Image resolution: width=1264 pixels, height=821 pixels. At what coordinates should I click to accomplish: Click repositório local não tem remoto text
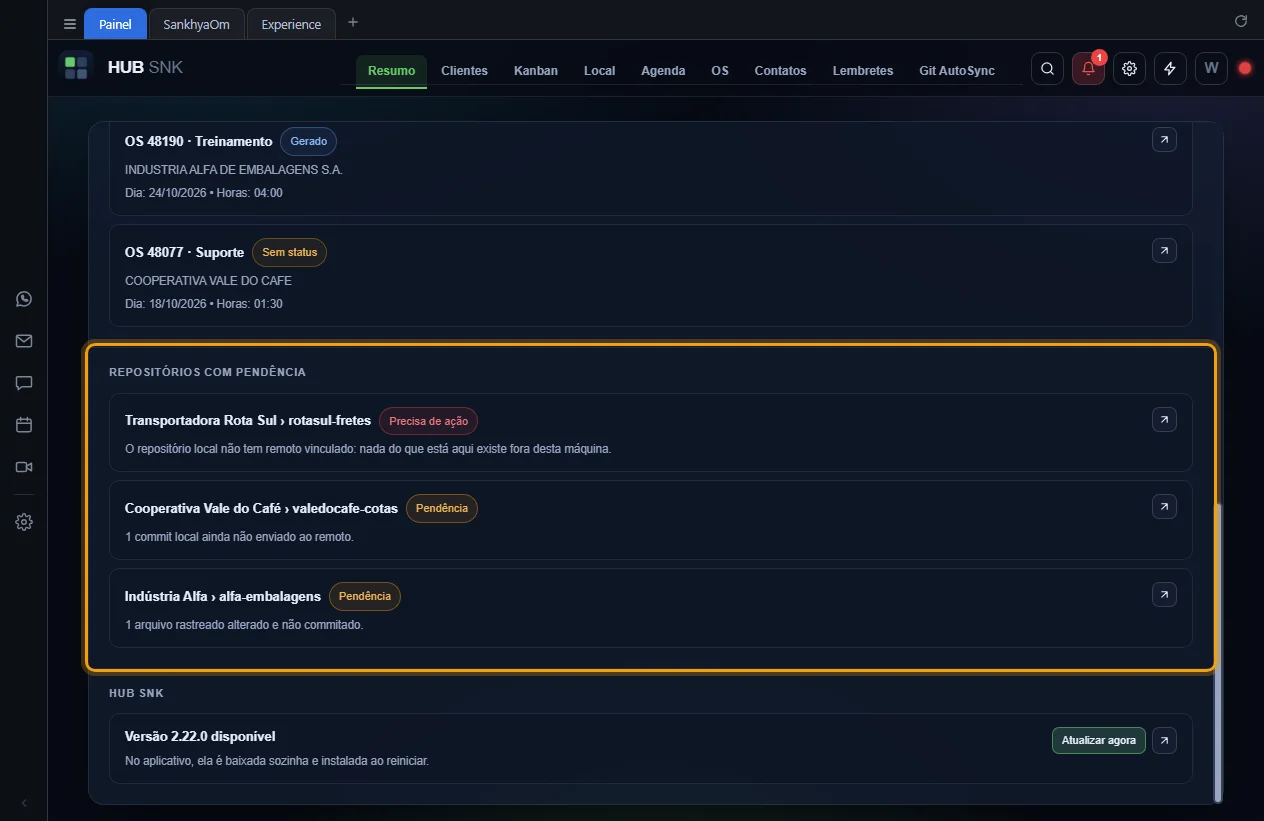(x=368, y=449)
